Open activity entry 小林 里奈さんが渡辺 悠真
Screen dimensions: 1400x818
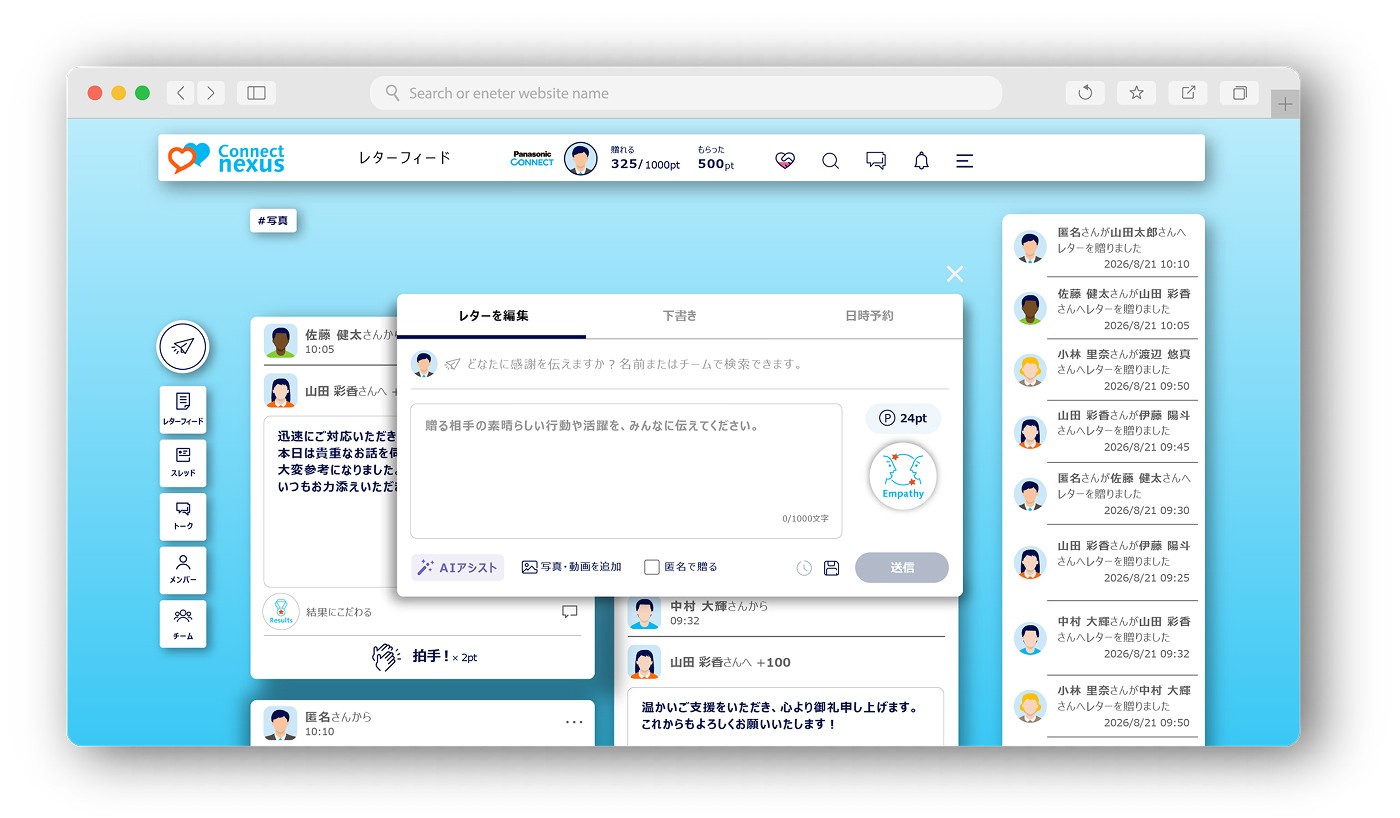click(x=1104, y=370)
